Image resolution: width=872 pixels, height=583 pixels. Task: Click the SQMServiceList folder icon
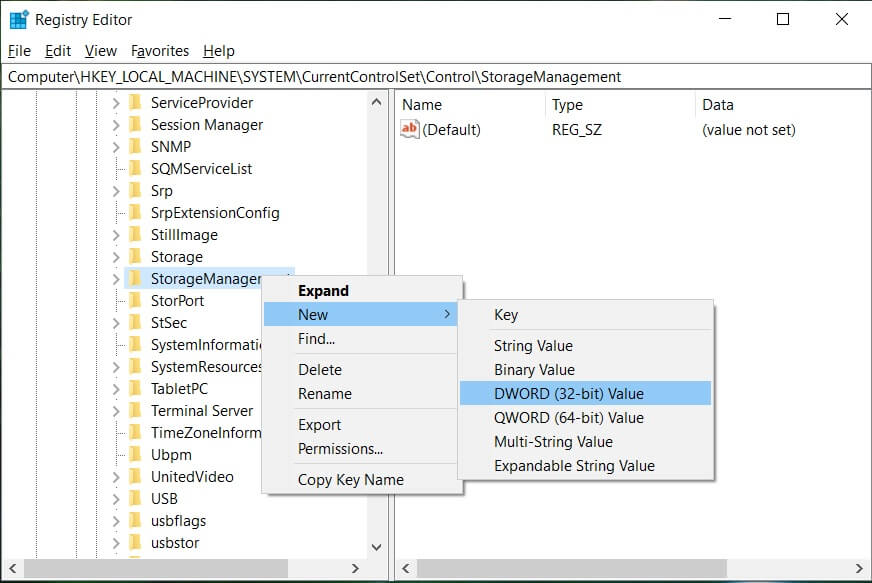[135, 169]
